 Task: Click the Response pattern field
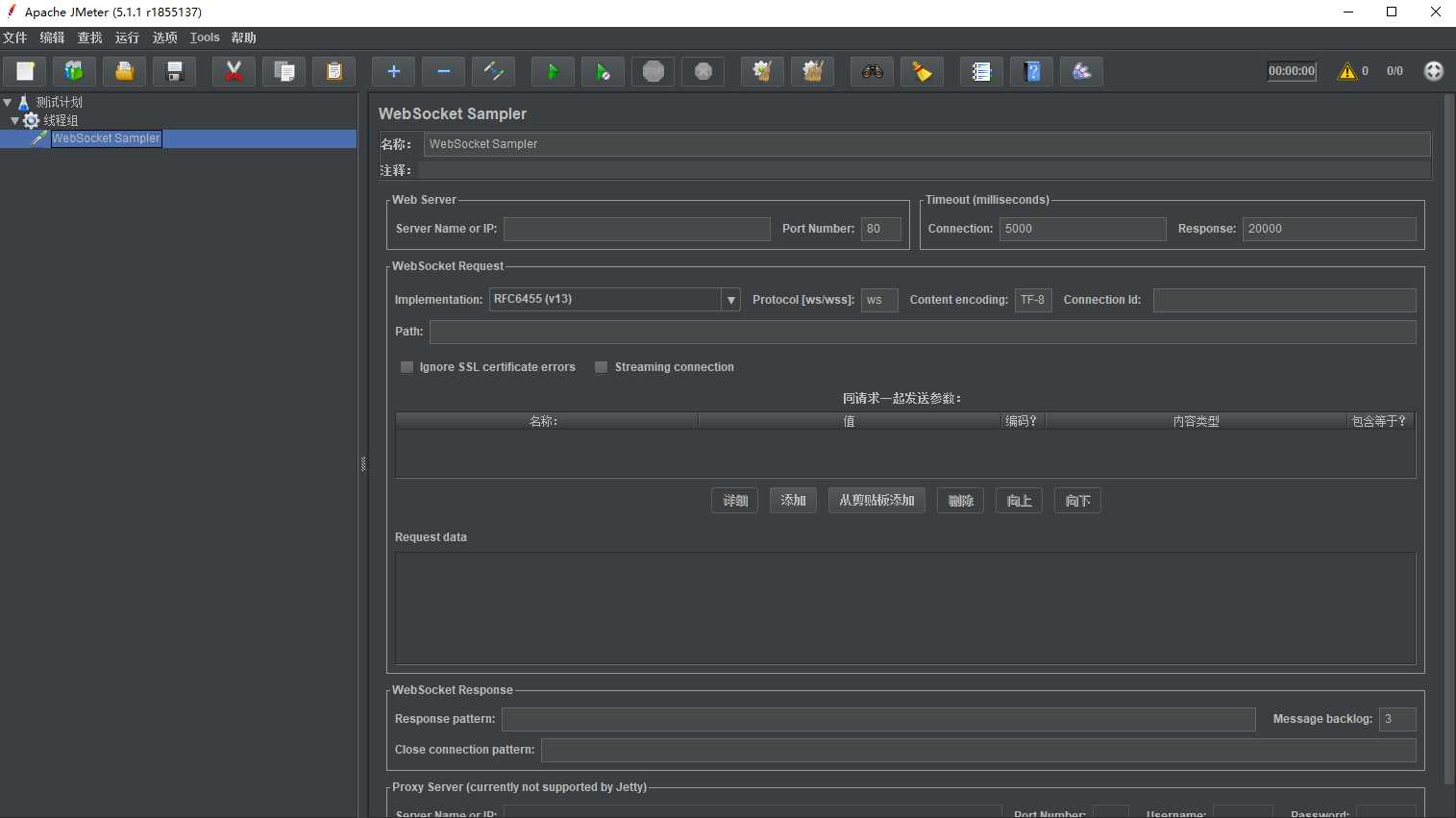(878, 719)
